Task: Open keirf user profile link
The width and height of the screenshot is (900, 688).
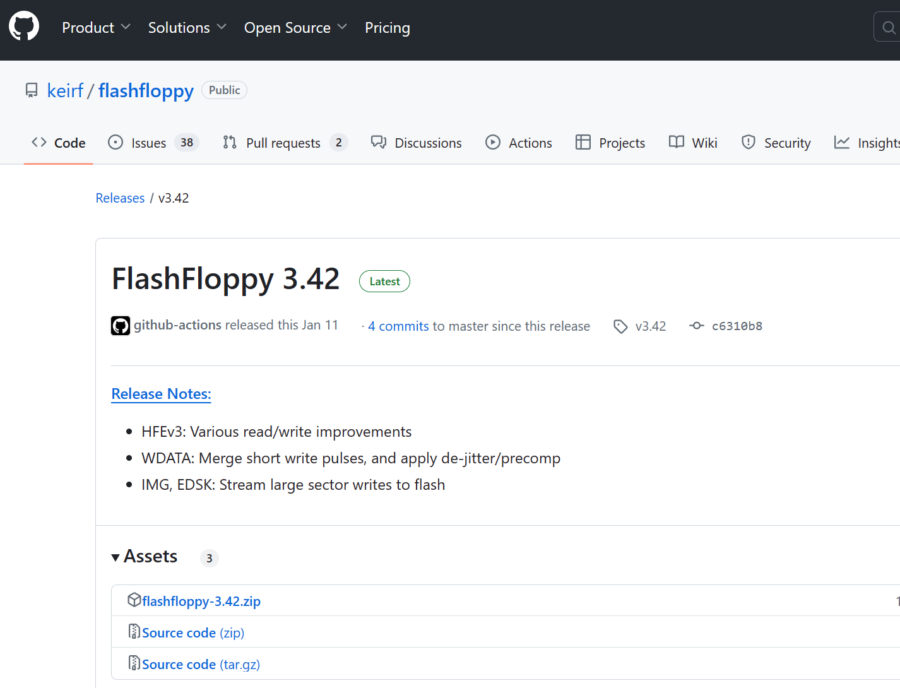Action: pyautogui.click(x=65, y=91)
